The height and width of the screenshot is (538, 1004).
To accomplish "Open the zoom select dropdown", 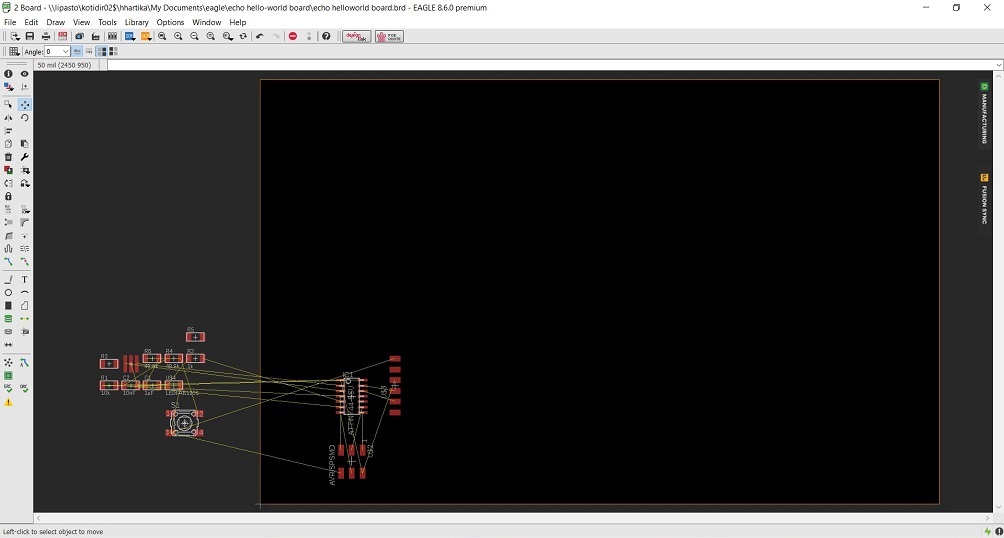I will point(227,37).
